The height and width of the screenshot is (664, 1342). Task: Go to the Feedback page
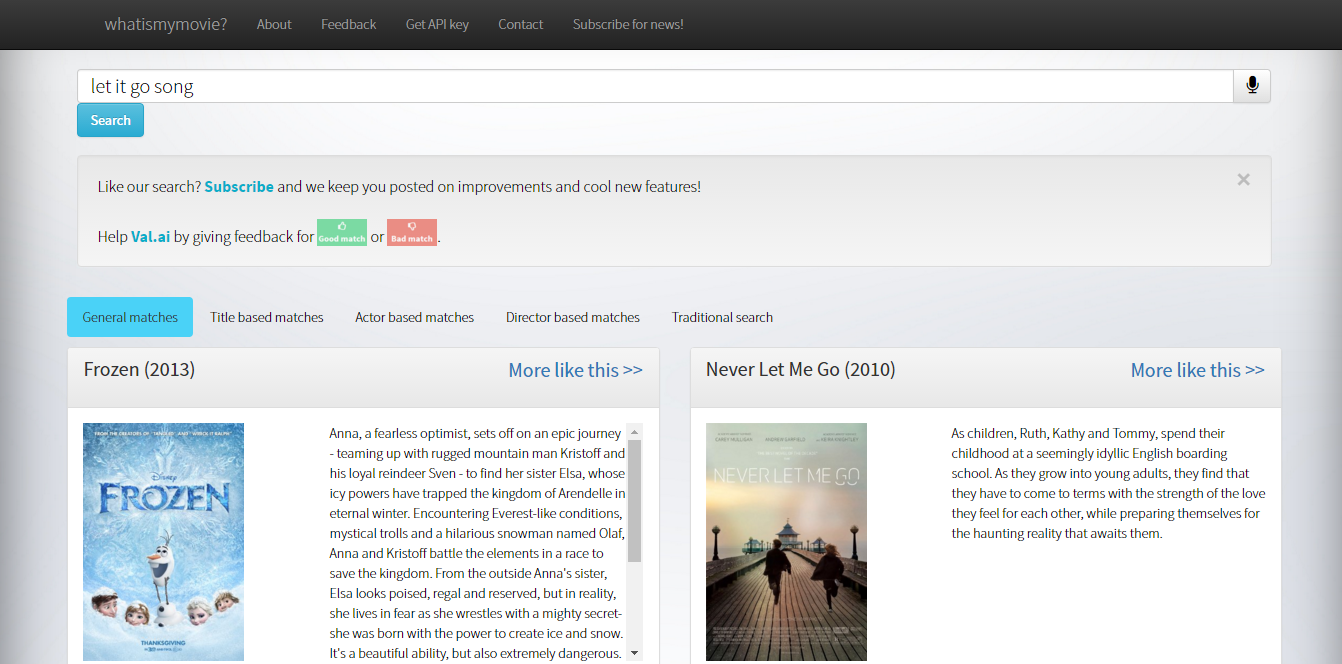(x=349, y=24)
